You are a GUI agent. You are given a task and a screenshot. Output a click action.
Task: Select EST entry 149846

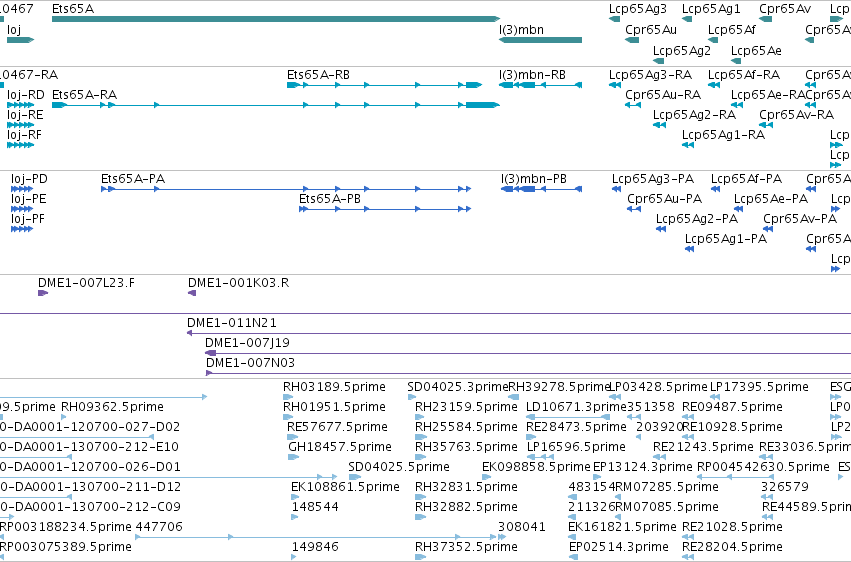point(315,547)
